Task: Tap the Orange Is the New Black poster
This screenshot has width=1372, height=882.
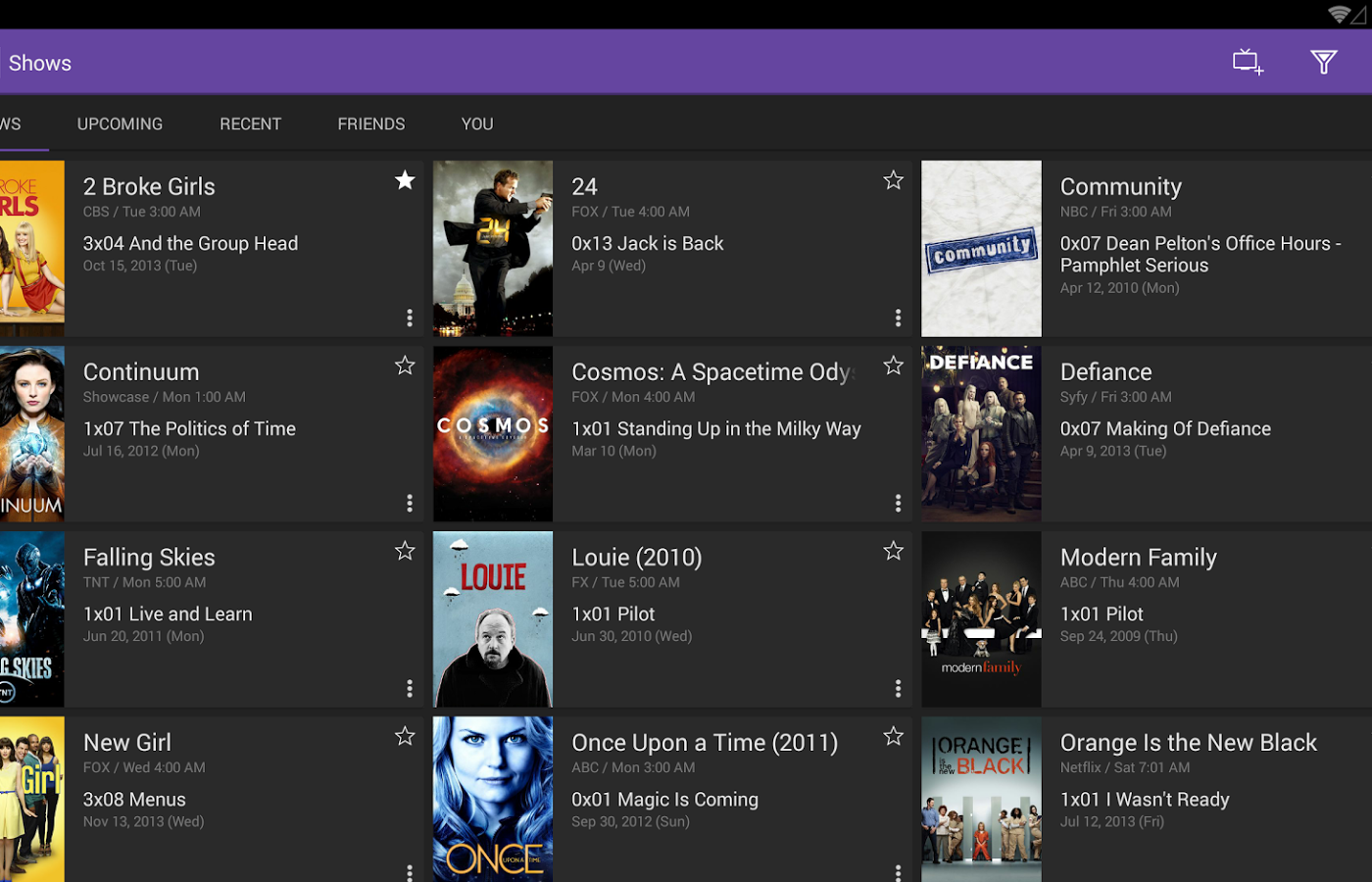Action: tap(981, 799)
